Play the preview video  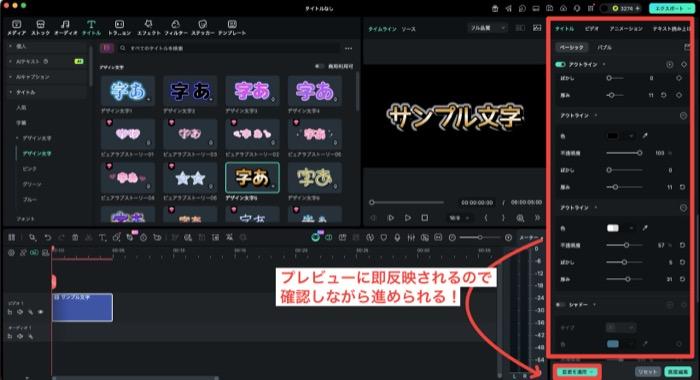pos(408,218)
